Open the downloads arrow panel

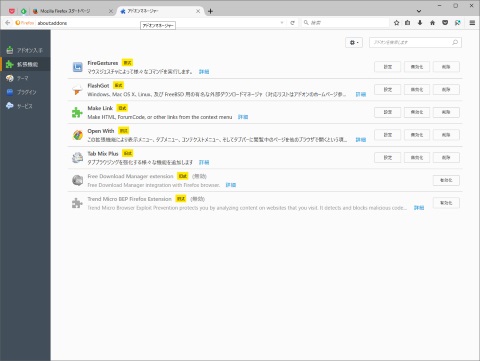[x=420, y=23]
